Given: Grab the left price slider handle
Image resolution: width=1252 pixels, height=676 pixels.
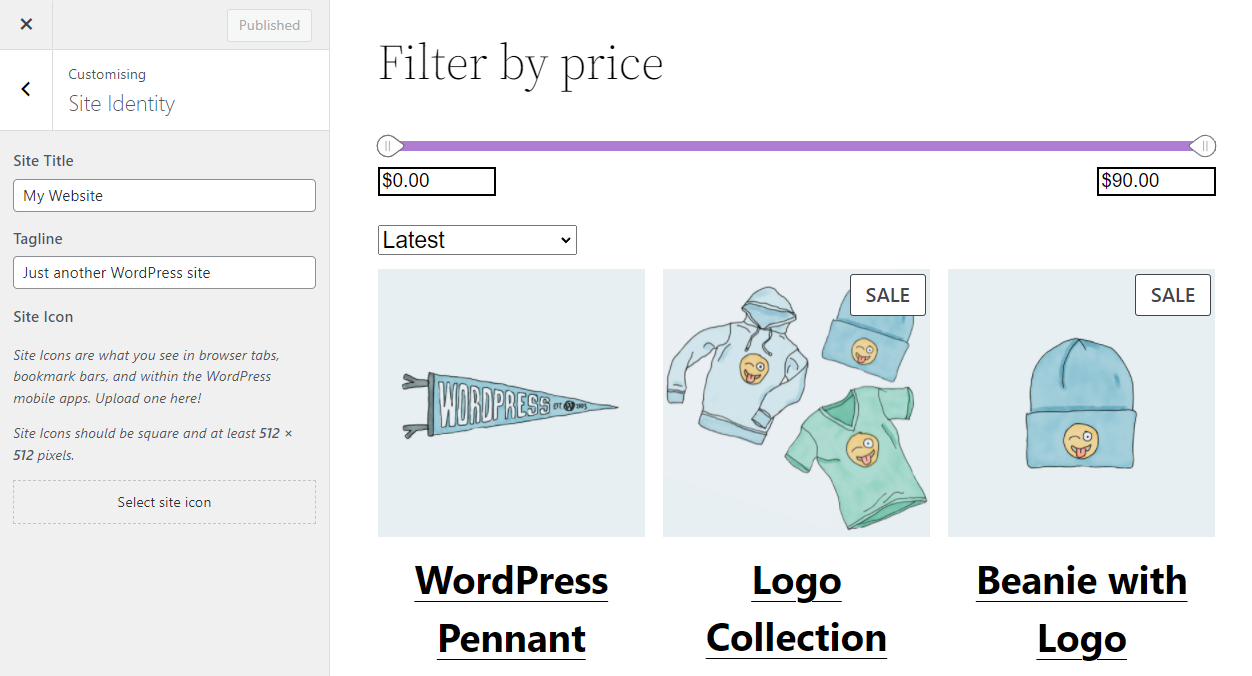Looking at the screenshot, I should (x=389, y=147).
